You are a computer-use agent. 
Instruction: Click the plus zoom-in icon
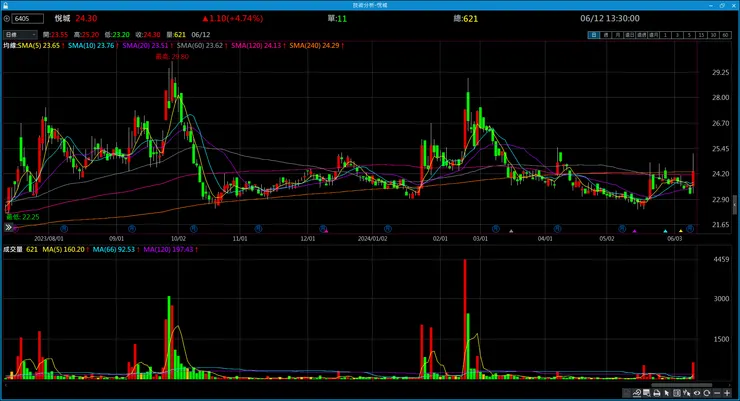pos(727,393)
